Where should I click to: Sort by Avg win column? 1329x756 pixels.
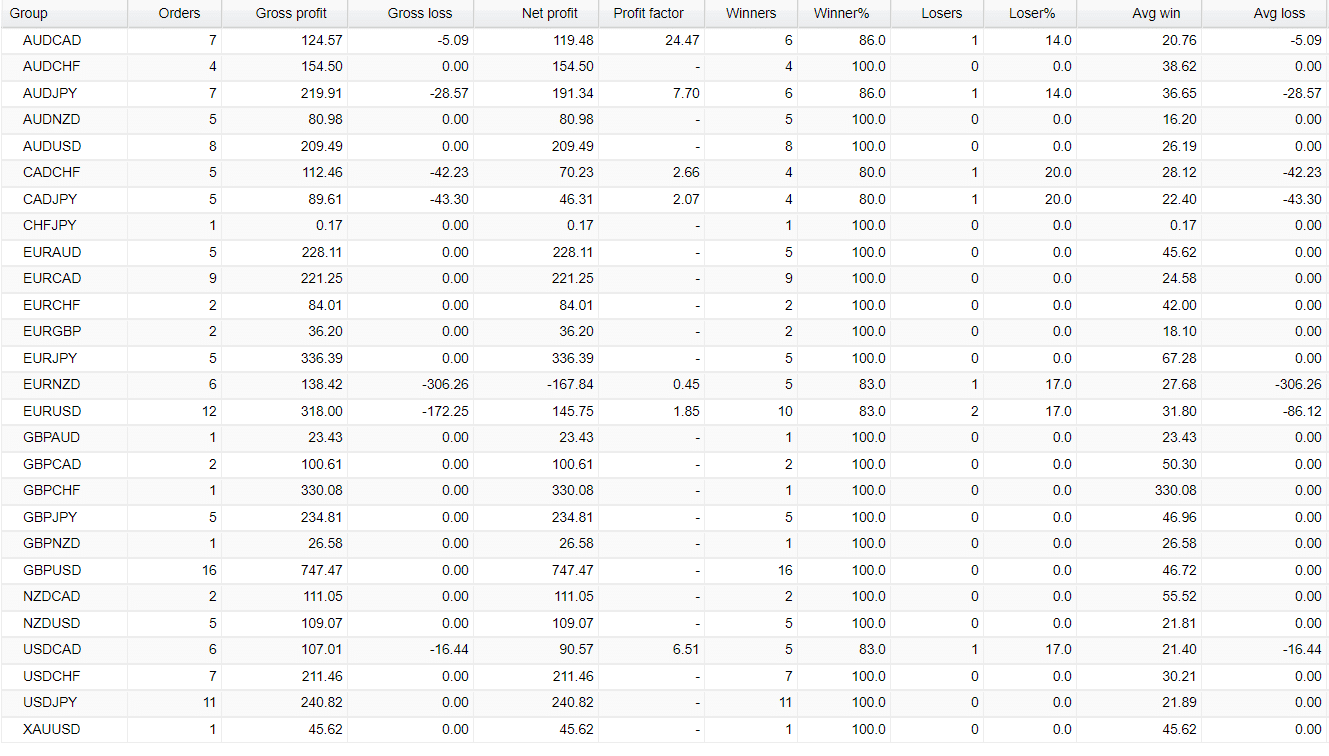[x=1139, y=14]
